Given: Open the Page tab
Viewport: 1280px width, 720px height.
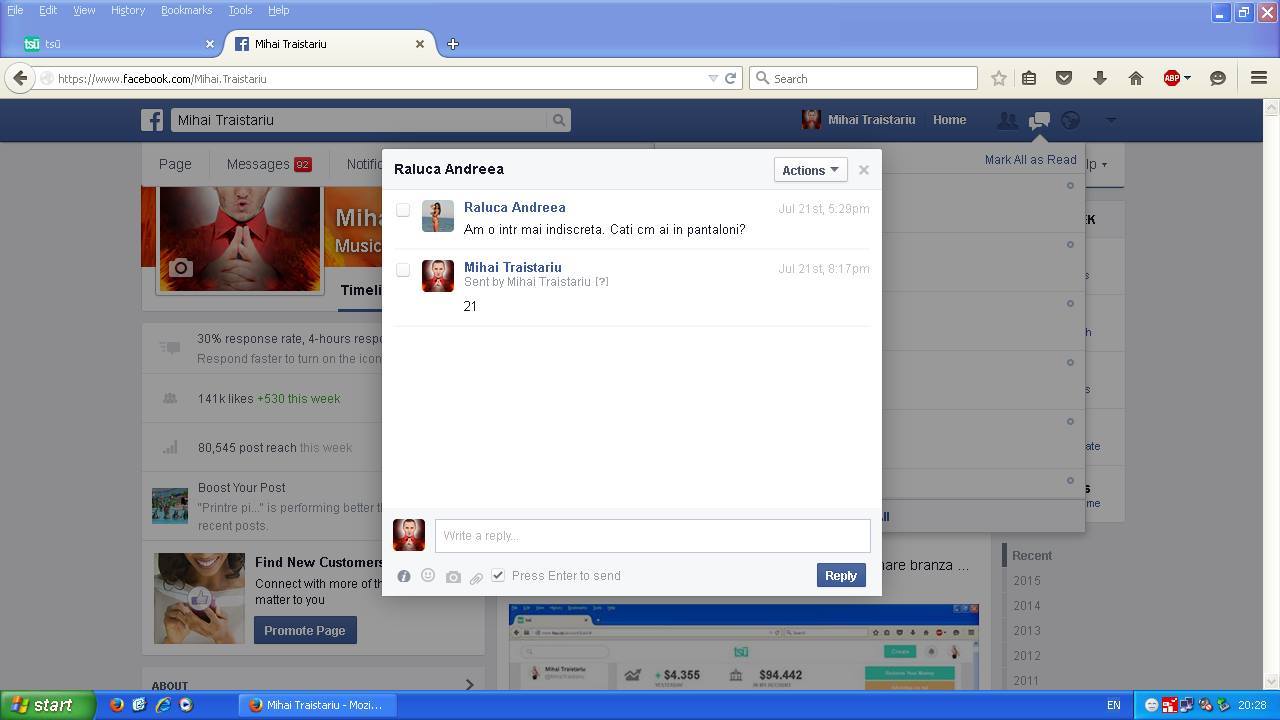Looking at the screenshot, I should click(175, 164).
